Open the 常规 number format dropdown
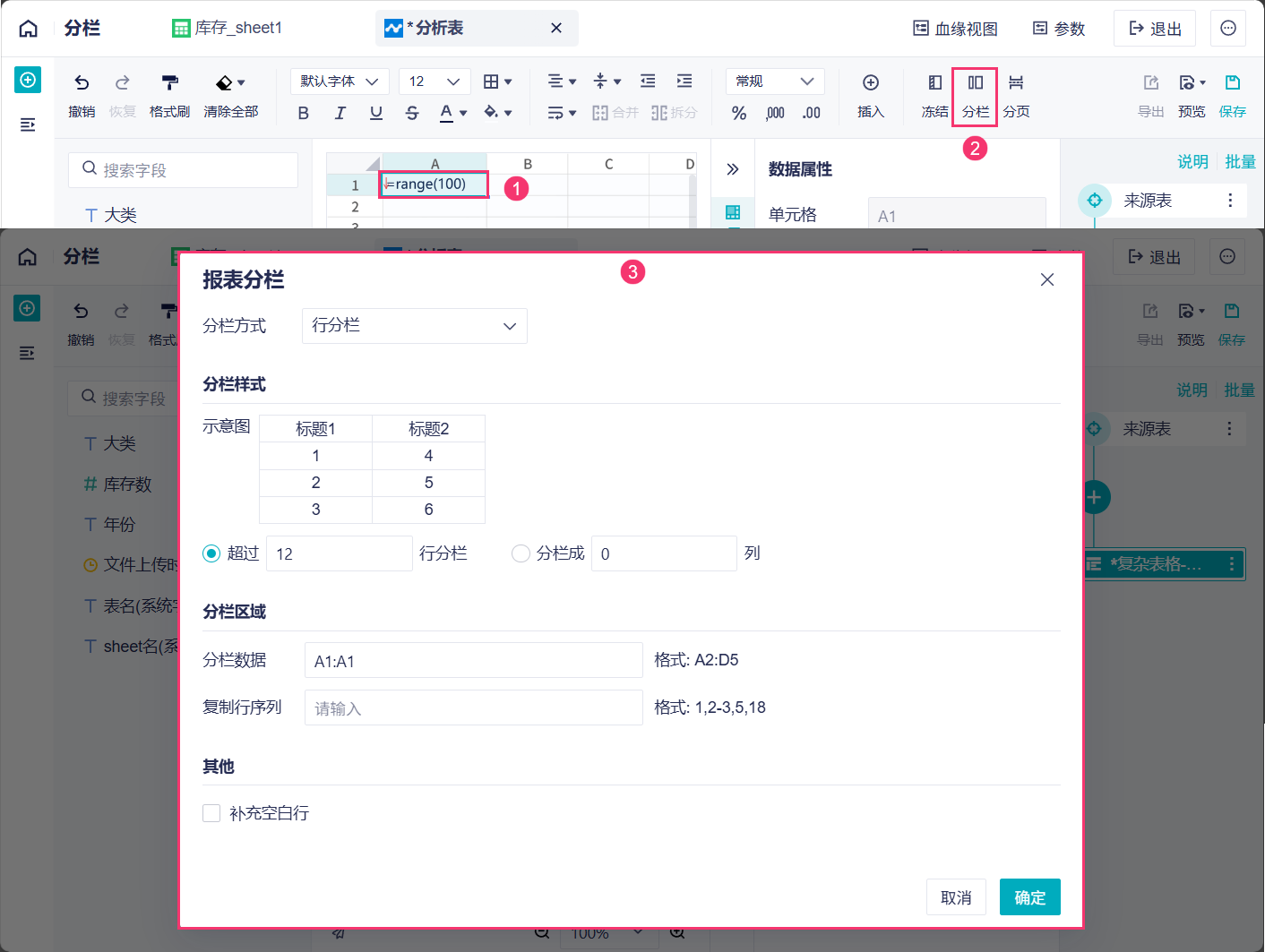 tap(775, 81)
